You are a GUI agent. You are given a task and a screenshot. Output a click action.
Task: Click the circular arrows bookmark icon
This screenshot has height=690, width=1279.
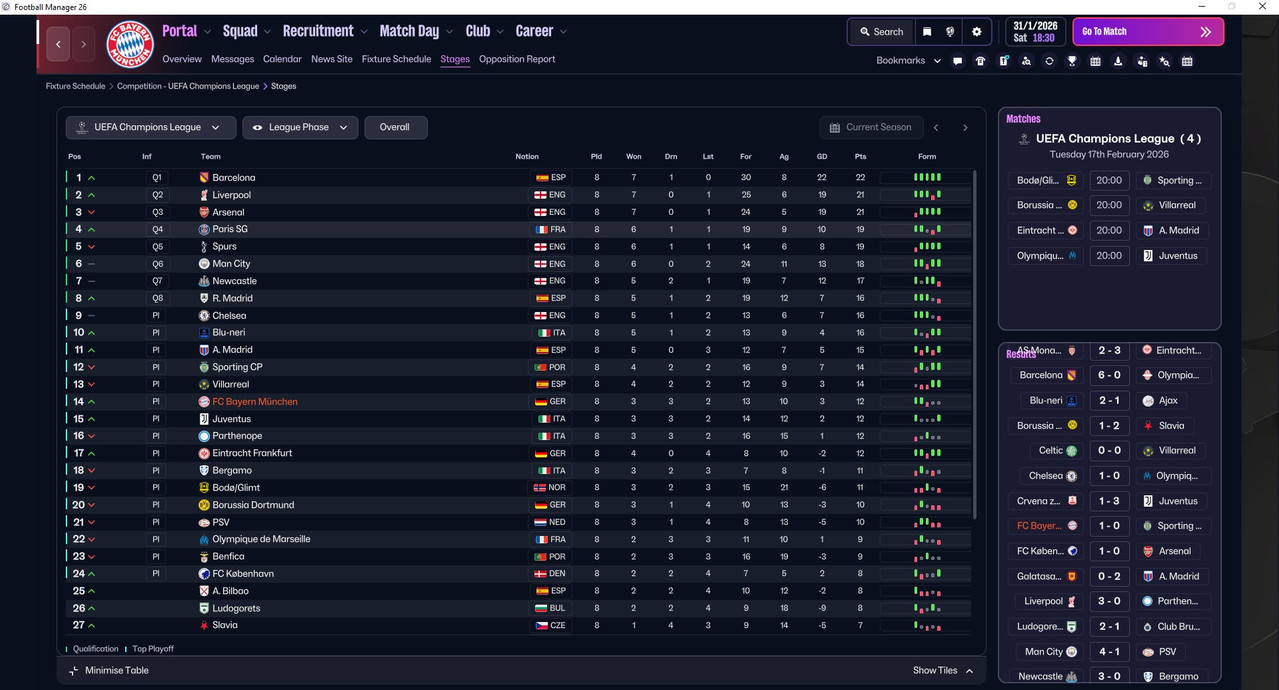point(1049,61)
